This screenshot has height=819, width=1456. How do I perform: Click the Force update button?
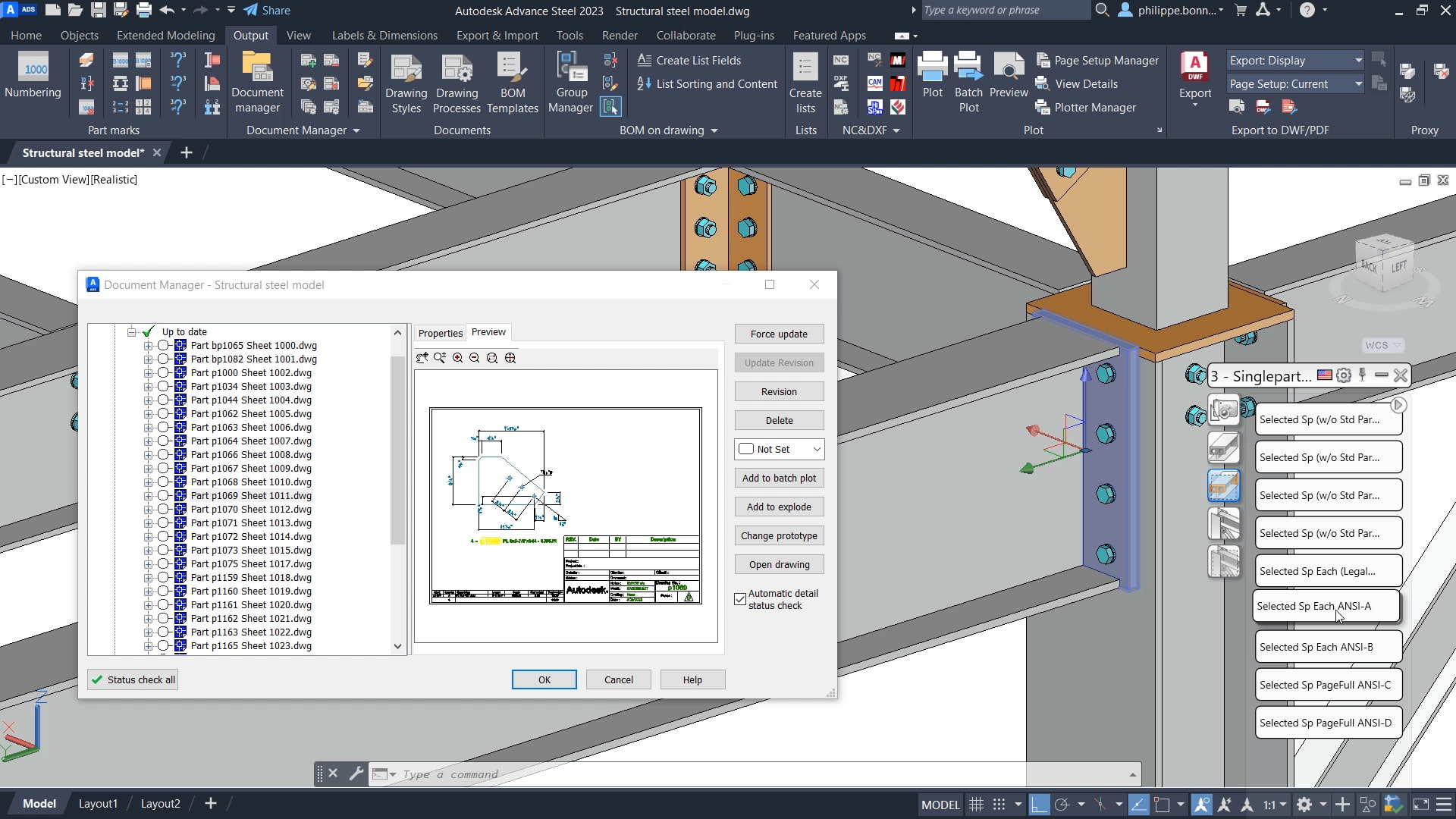[779, 334]
